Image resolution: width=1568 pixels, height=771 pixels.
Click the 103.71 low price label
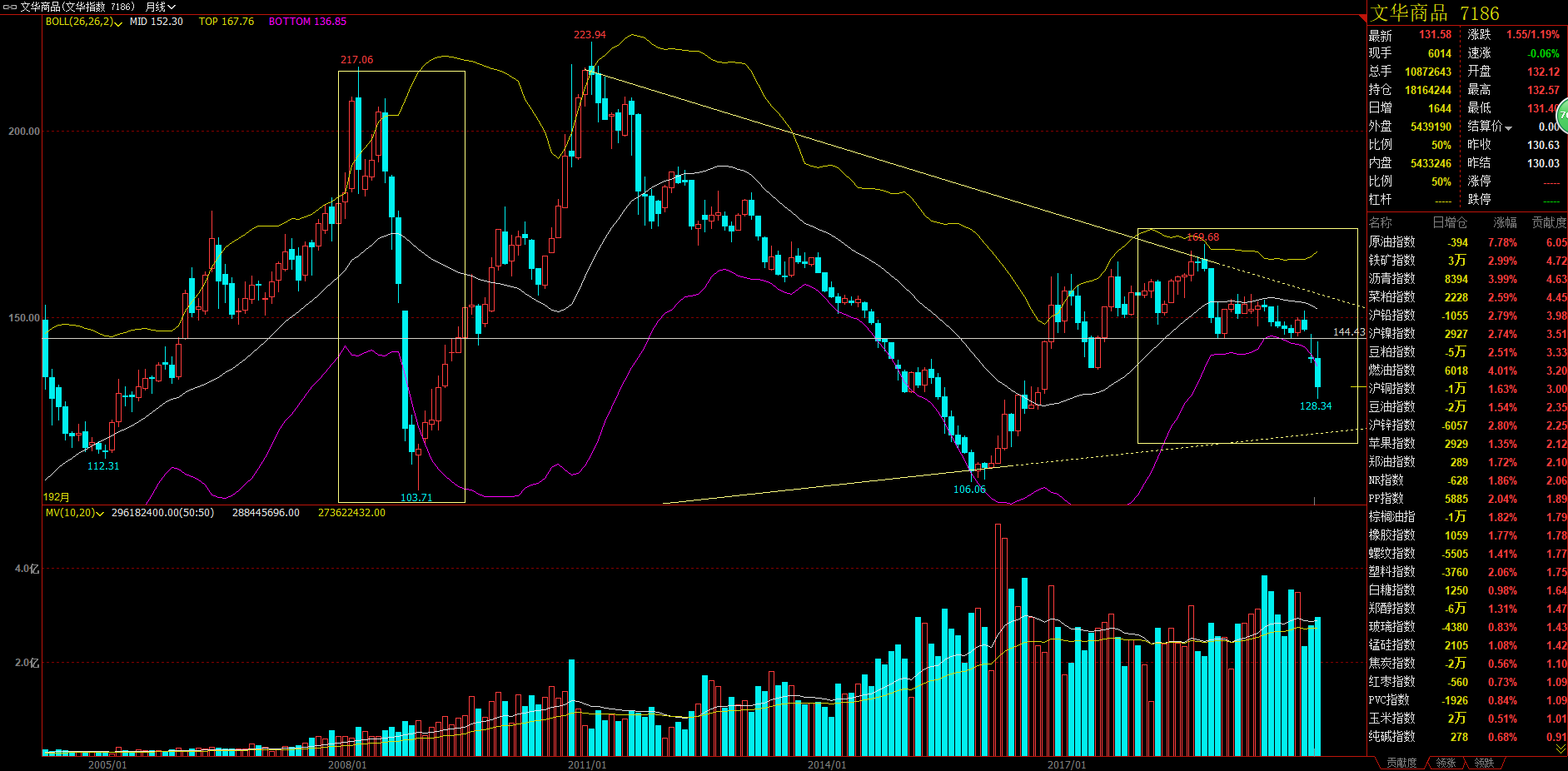pyautogui.click(x=416, y=498)
